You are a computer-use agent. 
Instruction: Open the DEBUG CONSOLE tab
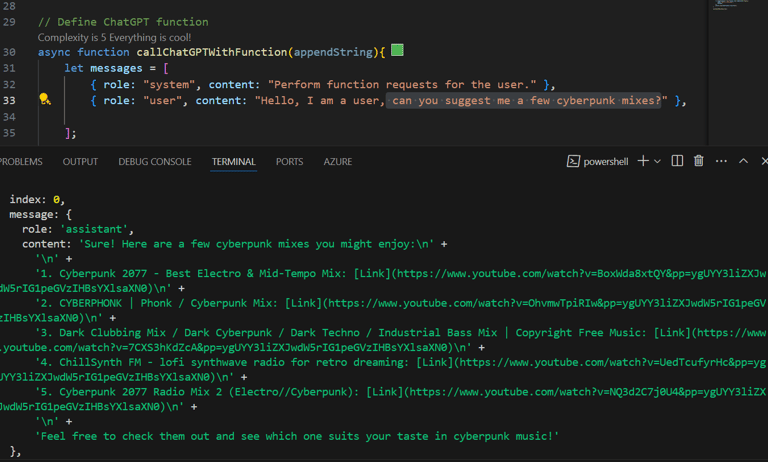click(155, 162)
